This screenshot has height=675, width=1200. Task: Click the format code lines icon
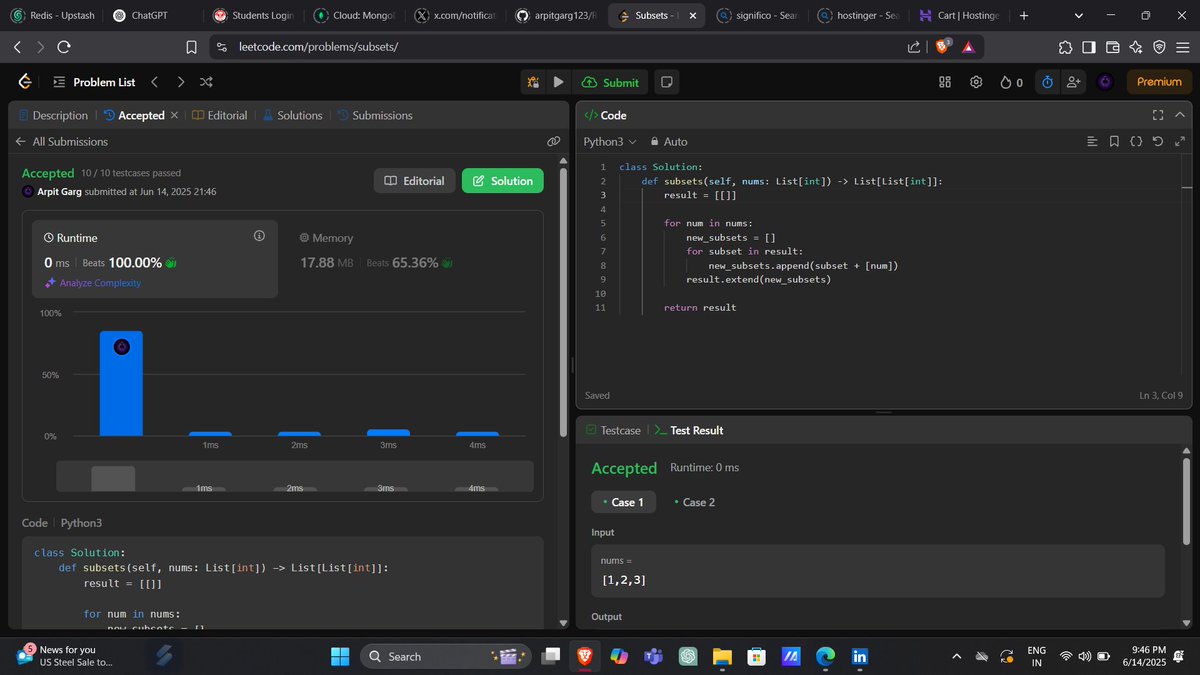[1092, 142]
